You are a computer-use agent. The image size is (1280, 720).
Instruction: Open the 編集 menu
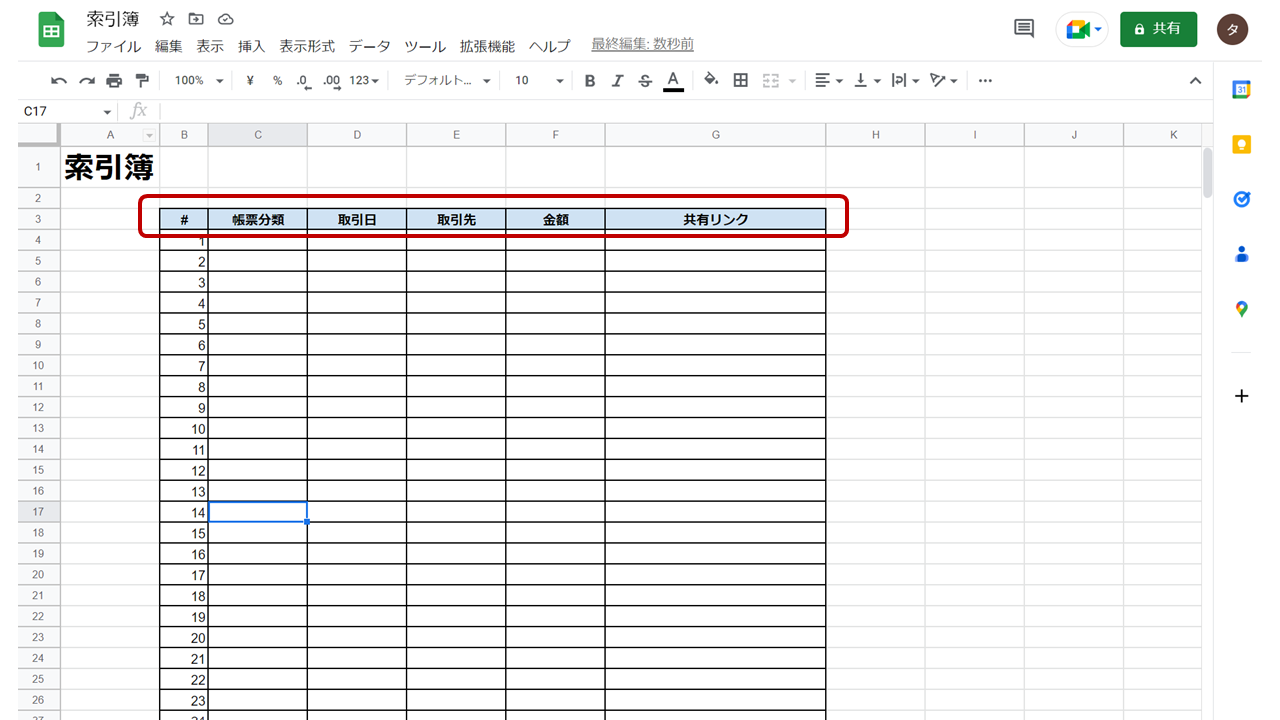point(169,46)
